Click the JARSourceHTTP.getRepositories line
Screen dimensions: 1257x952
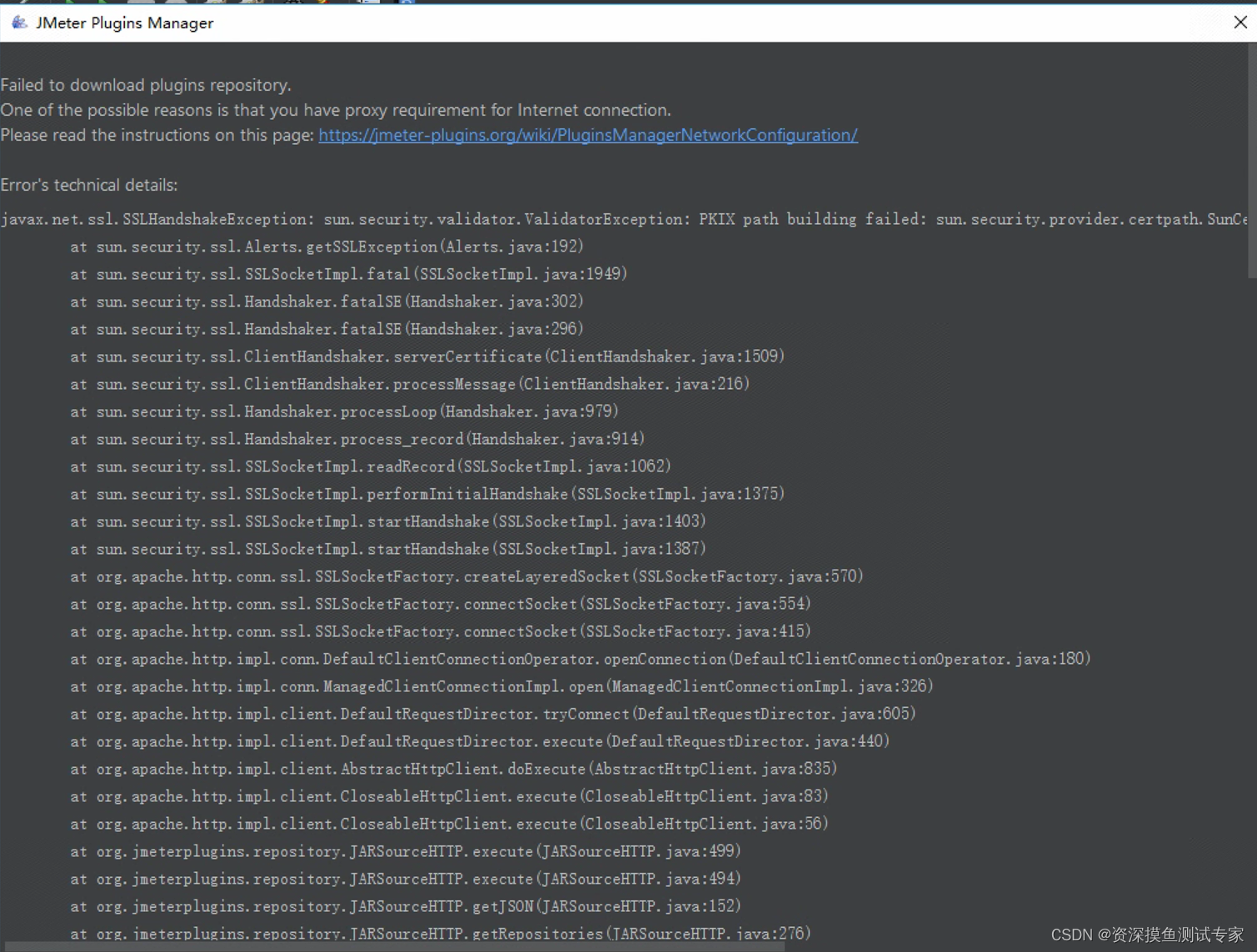coord(441,934)
